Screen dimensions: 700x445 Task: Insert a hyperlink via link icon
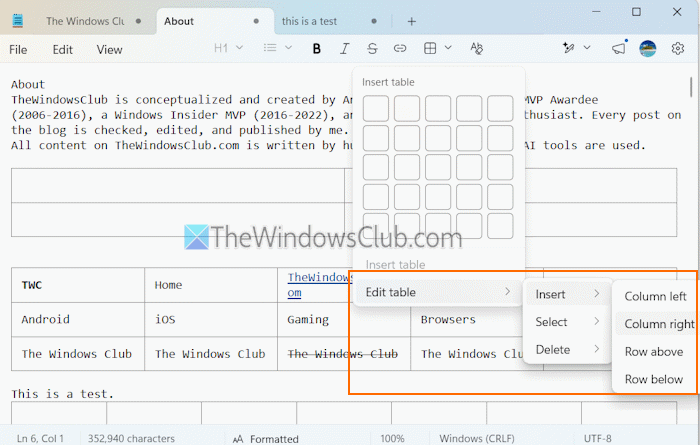(x=400, y=48)
